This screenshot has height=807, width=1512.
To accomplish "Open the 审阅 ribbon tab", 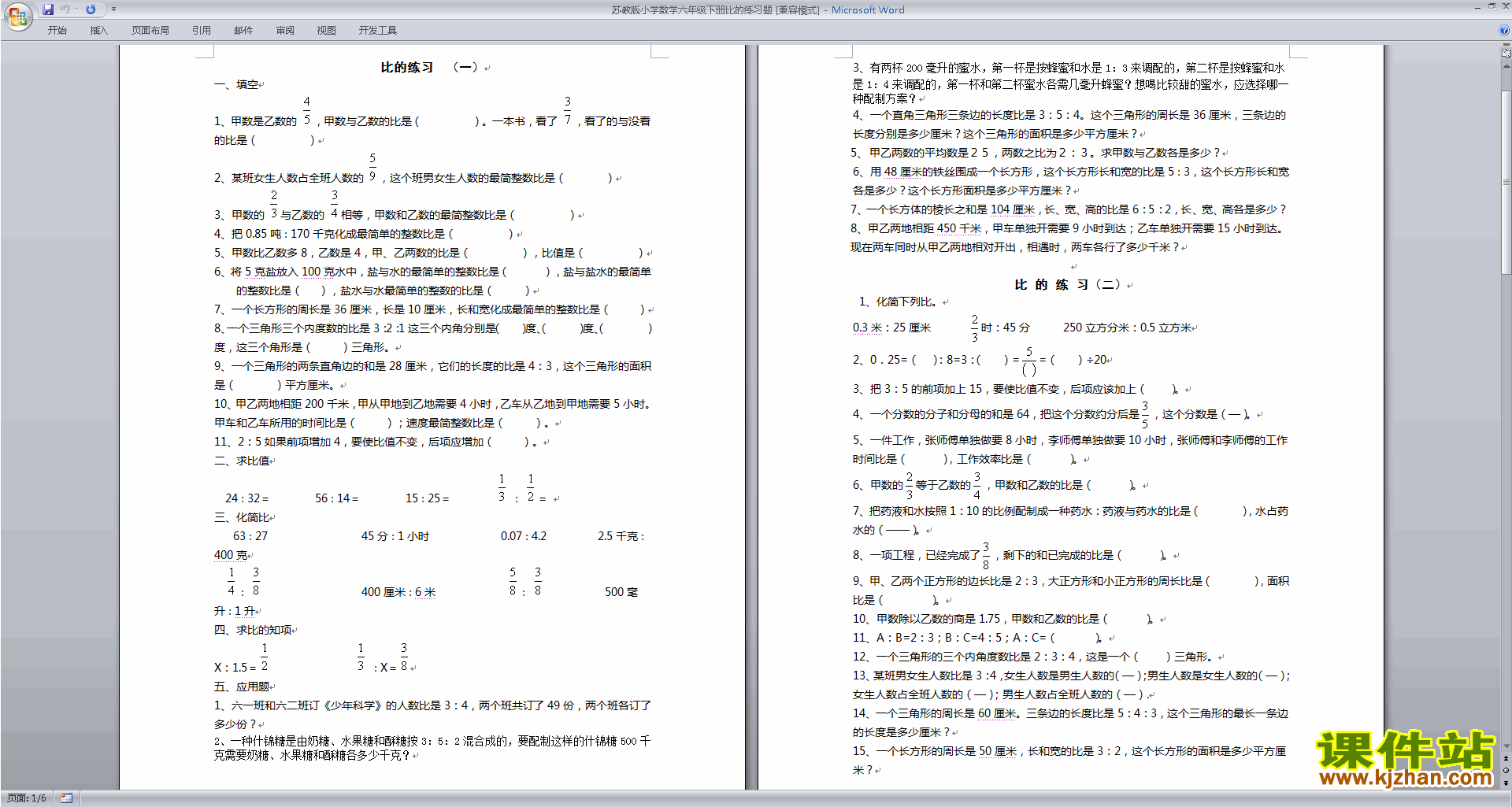I will click(x=285, y=31).
